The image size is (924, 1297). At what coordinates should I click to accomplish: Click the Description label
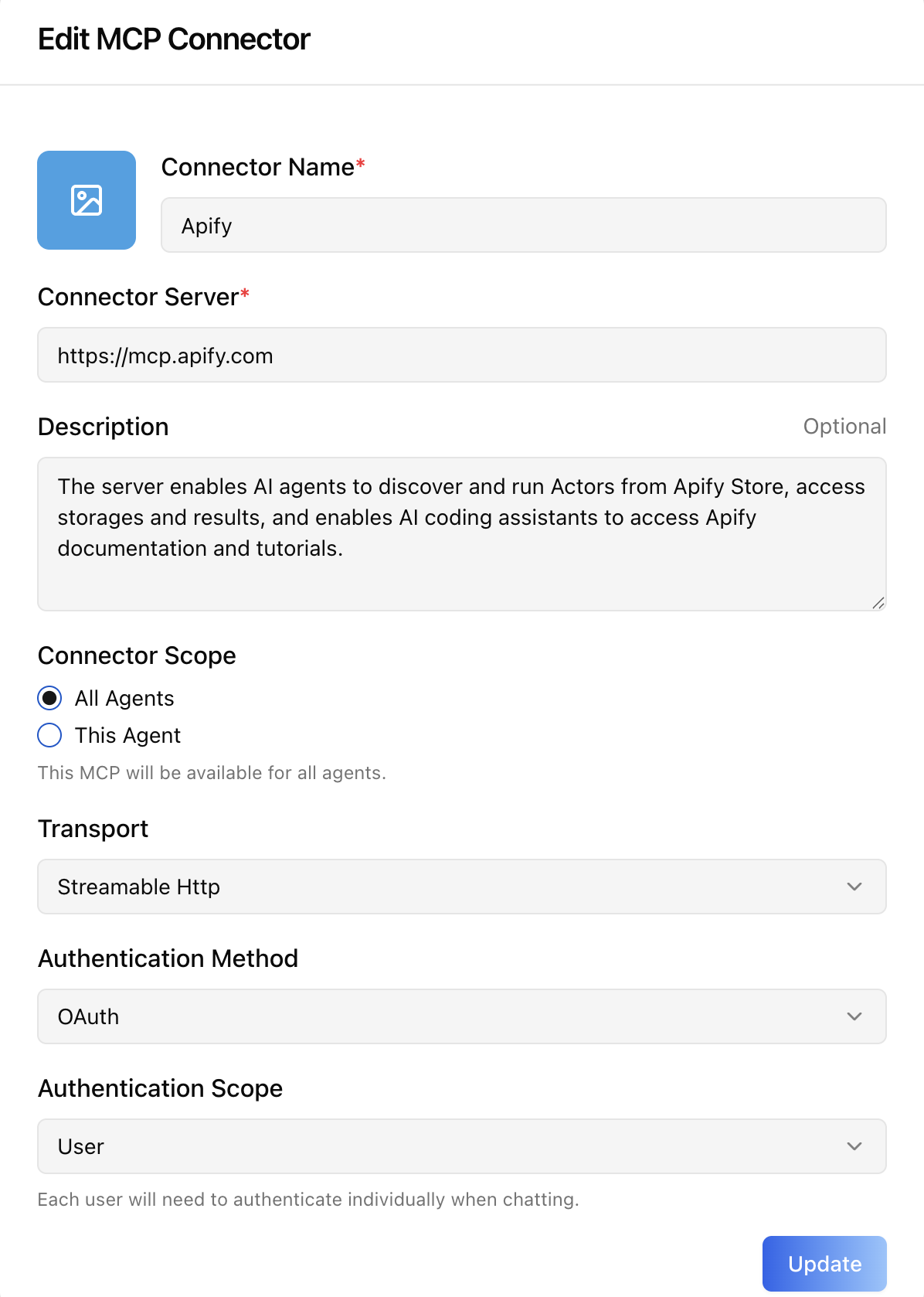coord(104,427)
